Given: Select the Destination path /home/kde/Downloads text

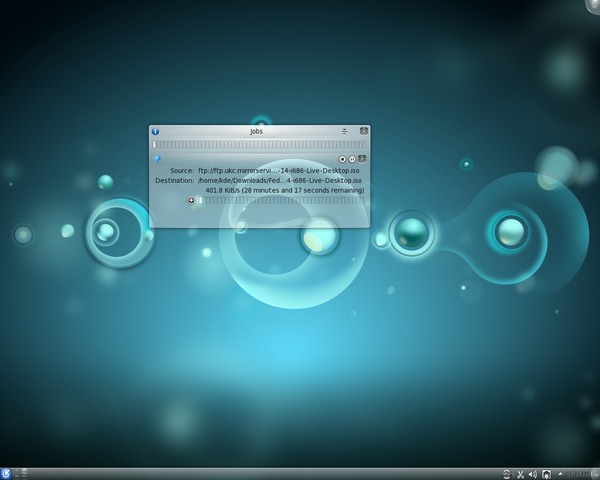Looking at the screenshot, I should 280,180.
